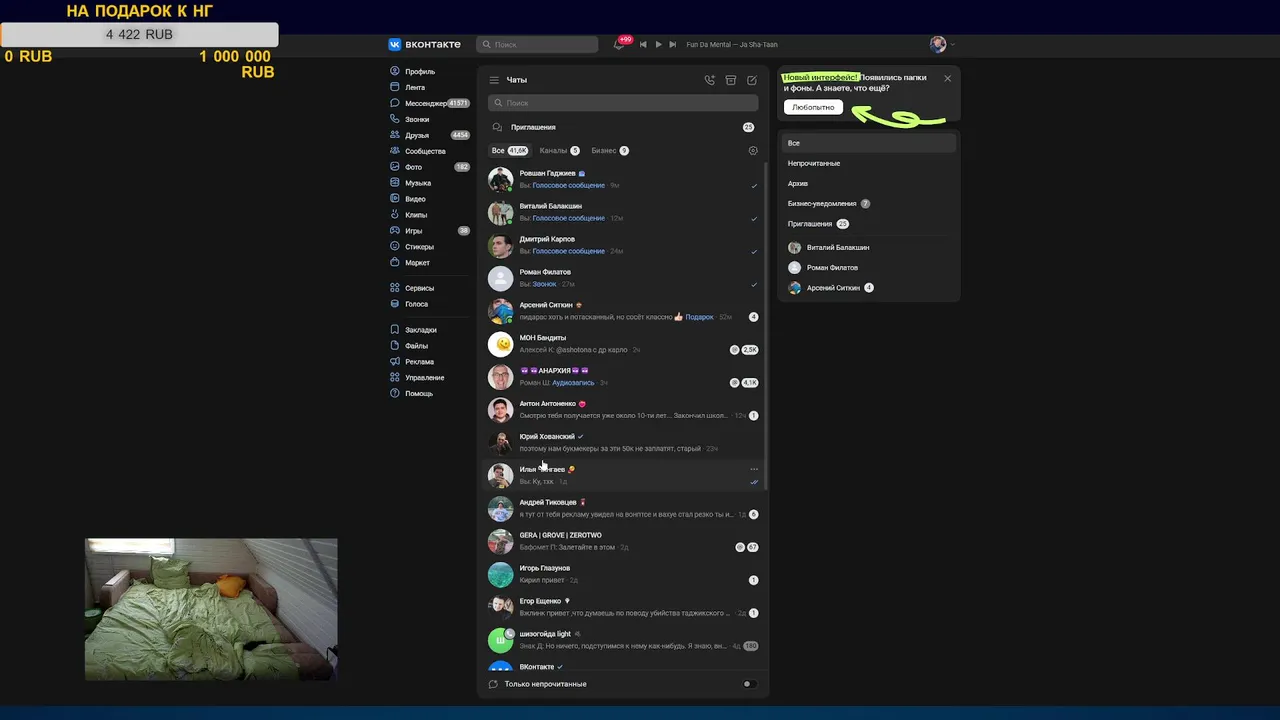Open Приглашения invitations row
The image size is (1280, 720).
click(623, 127)
